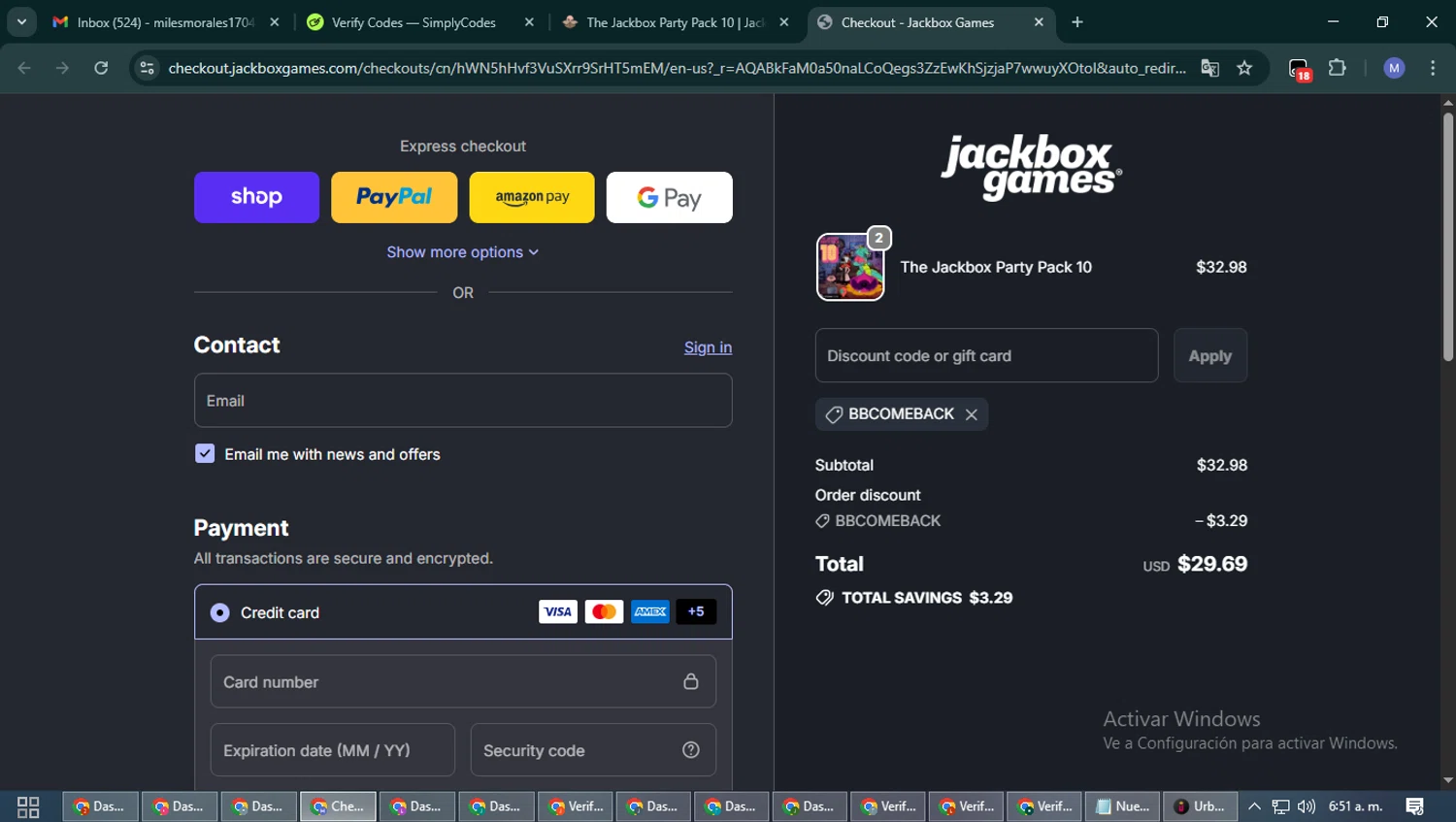Open Windows Task View button
The height and width of the screenshot is (822, 1456).
point(28,806)
